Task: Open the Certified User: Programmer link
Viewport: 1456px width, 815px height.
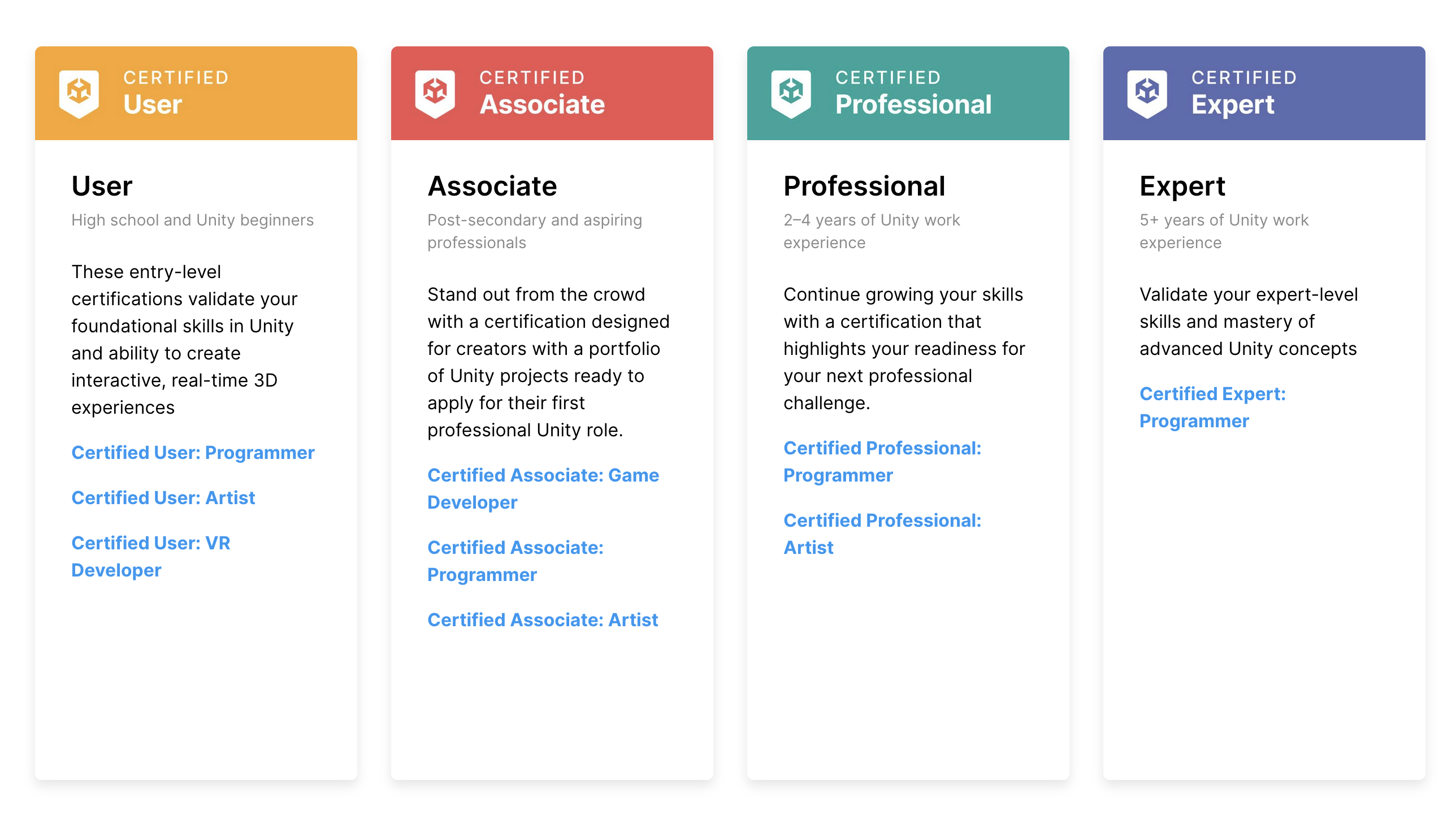Action: point(193,453)
